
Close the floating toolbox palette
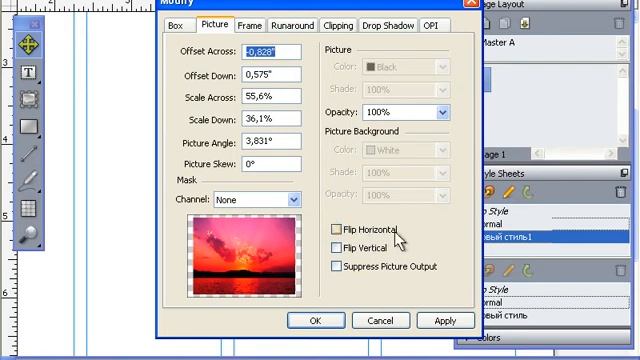pyautogui.click(x=35, y=24)
